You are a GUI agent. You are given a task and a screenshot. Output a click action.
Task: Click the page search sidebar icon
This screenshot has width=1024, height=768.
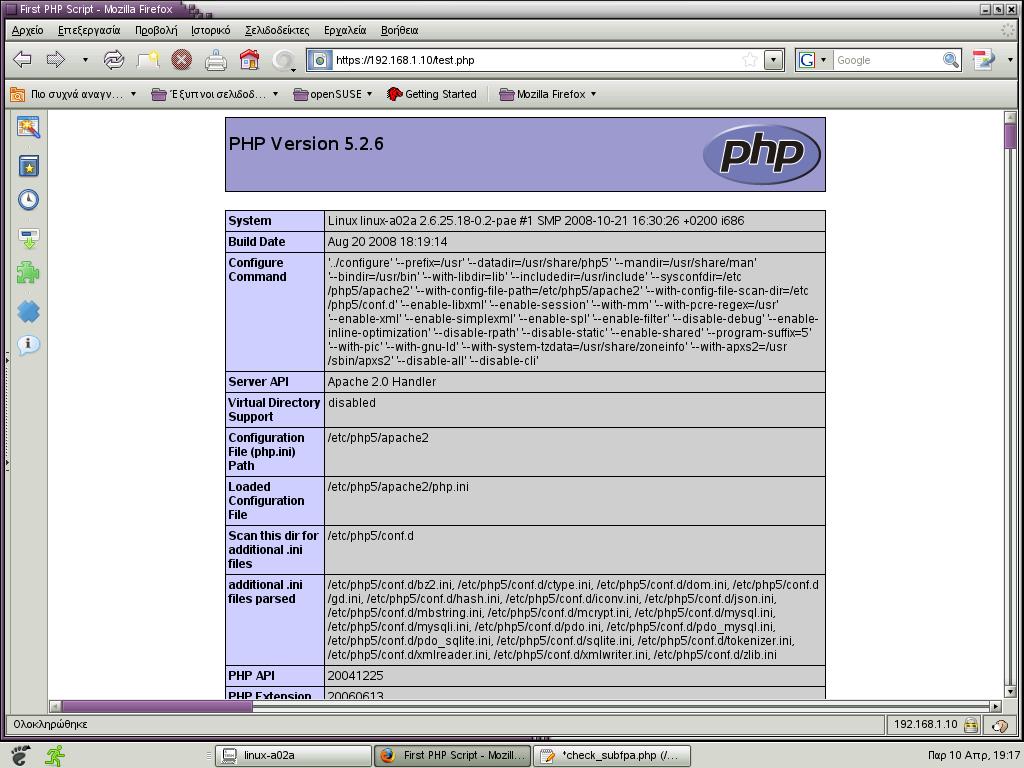tap(28, 127)
